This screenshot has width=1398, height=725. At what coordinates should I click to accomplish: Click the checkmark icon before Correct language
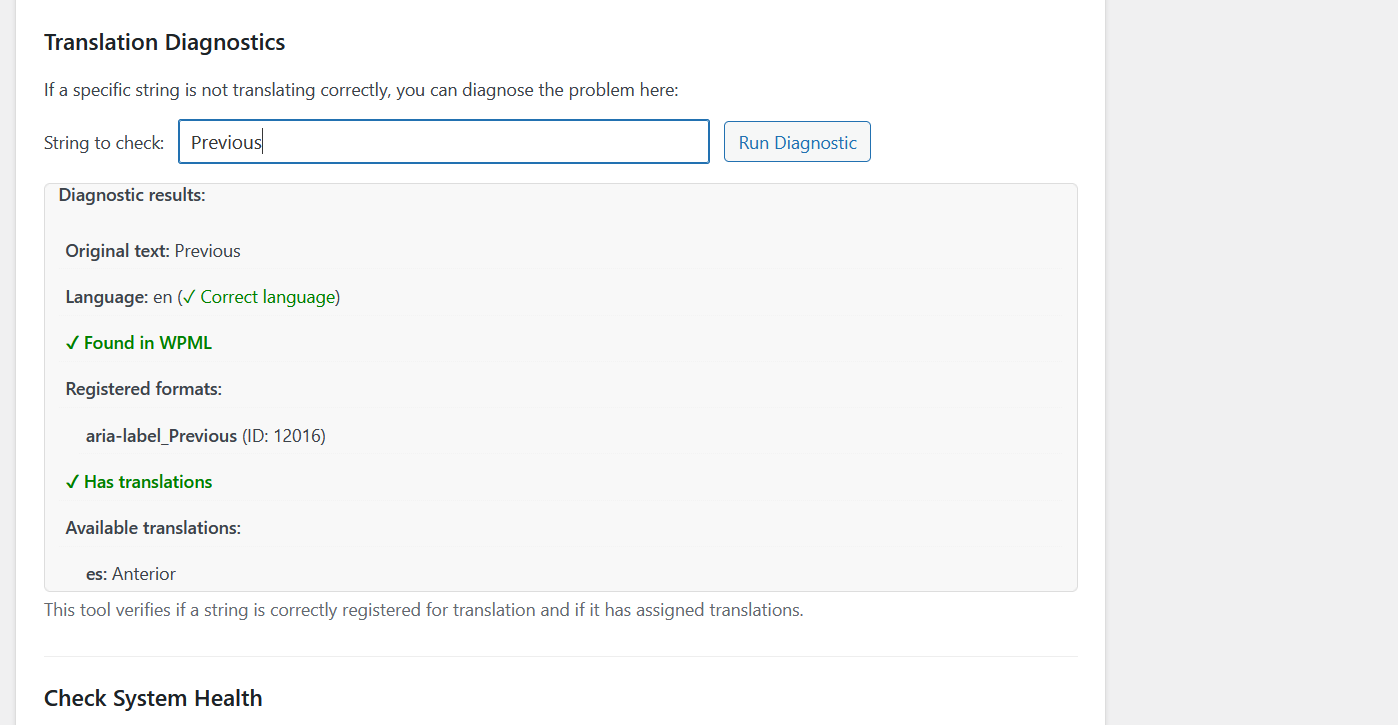tap(189, 297)
